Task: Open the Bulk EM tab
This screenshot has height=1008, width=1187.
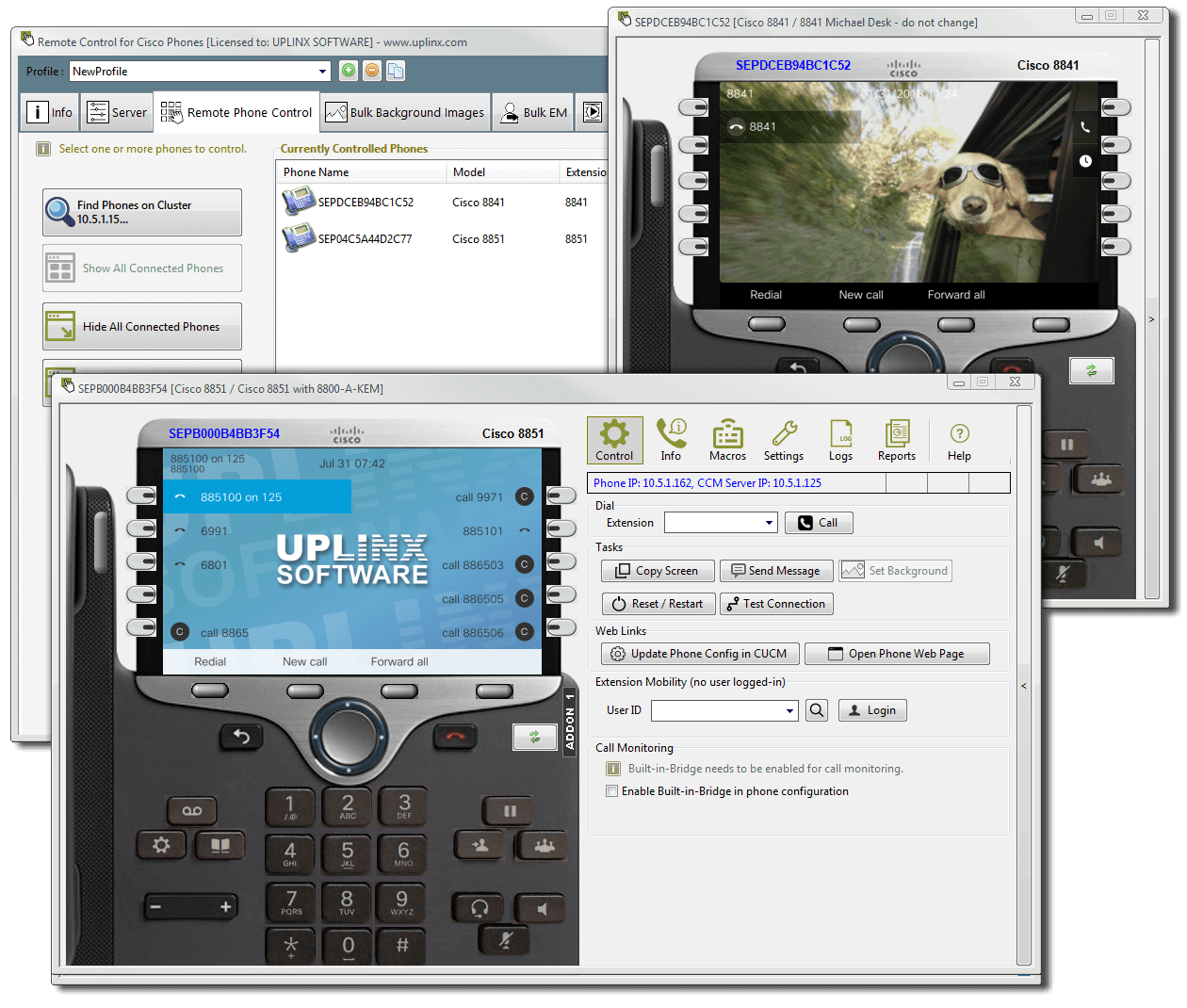Action: point(534,112)
